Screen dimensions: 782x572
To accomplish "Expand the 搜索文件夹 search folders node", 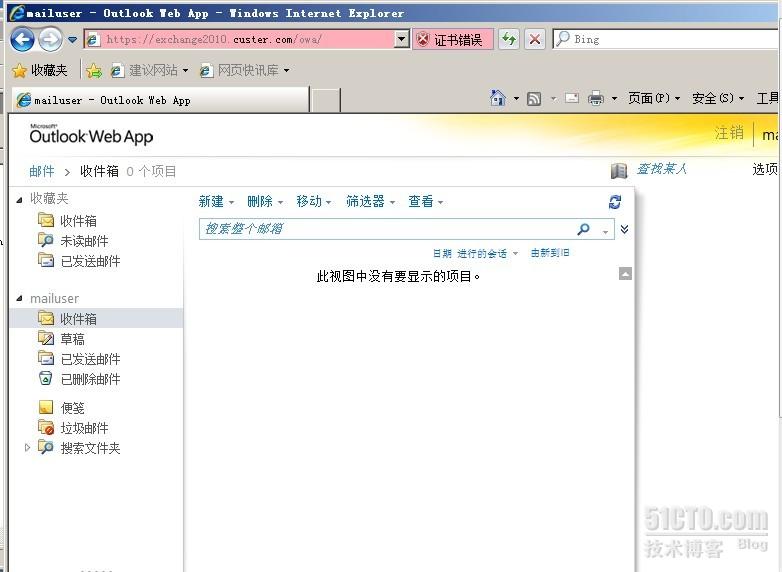I will [27, 448].
